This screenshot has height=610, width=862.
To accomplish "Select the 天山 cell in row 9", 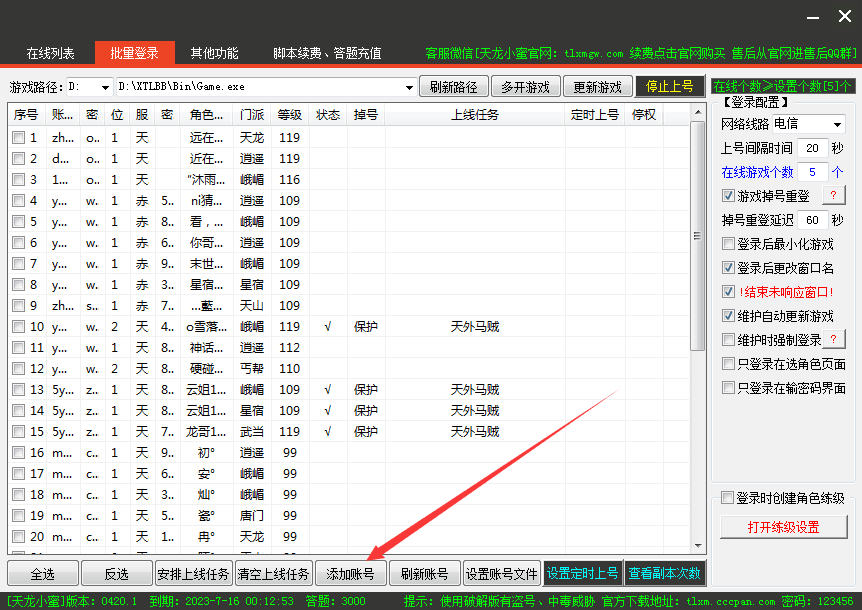I will pos(252,306).
